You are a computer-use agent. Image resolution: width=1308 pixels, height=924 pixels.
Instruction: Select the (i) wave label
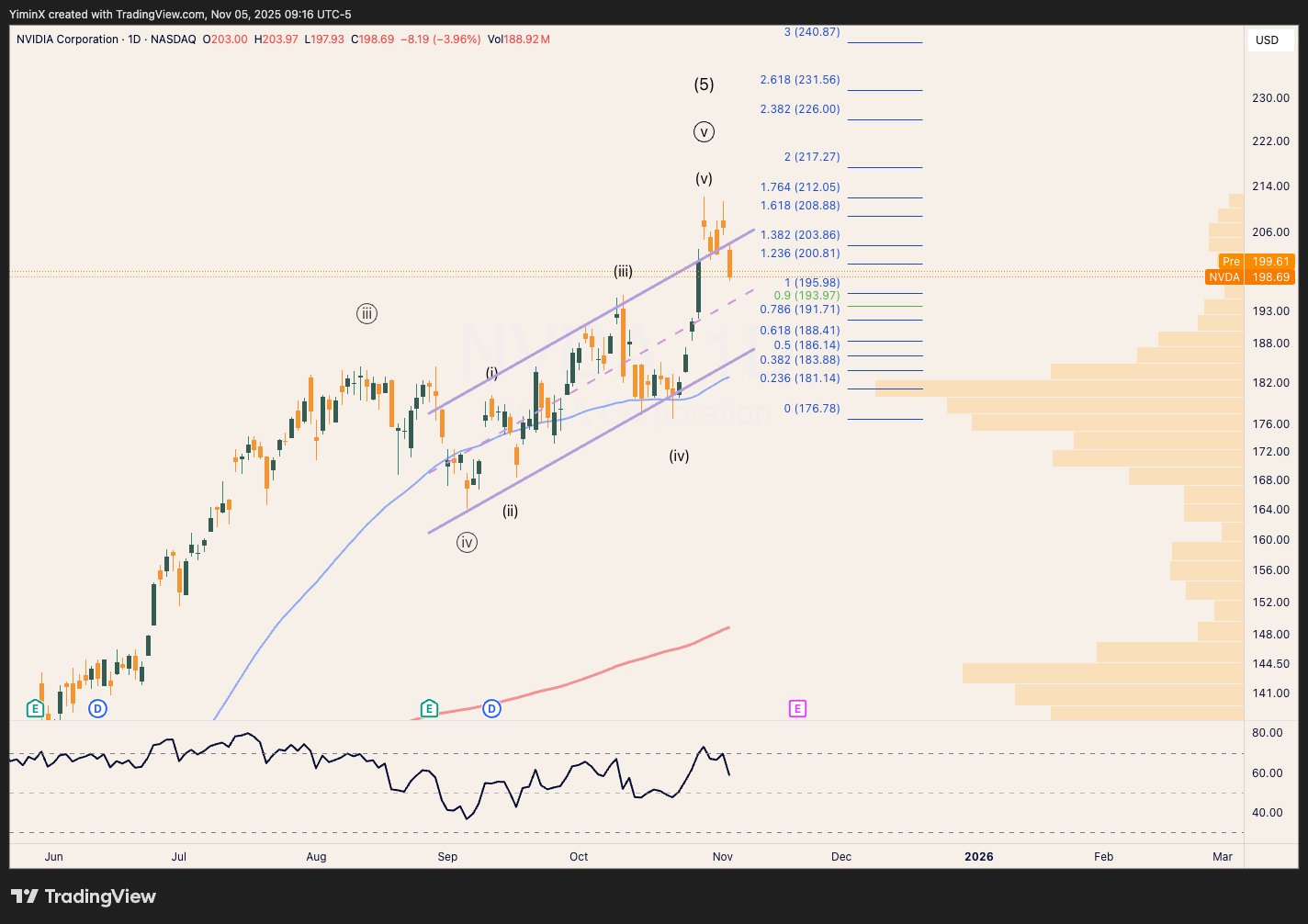pyautogui.click(x=492, y=372)
